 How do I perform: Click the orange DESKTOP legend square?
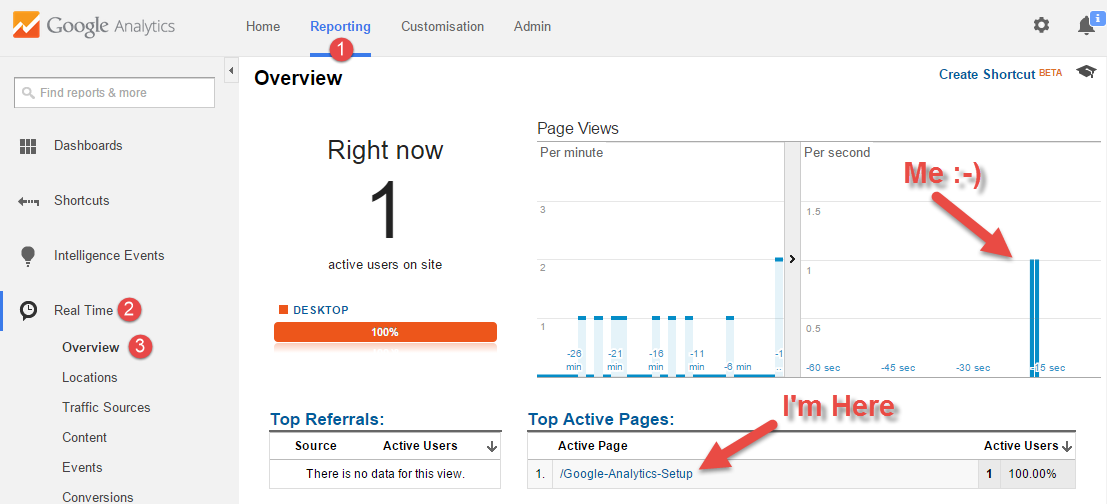284,310
